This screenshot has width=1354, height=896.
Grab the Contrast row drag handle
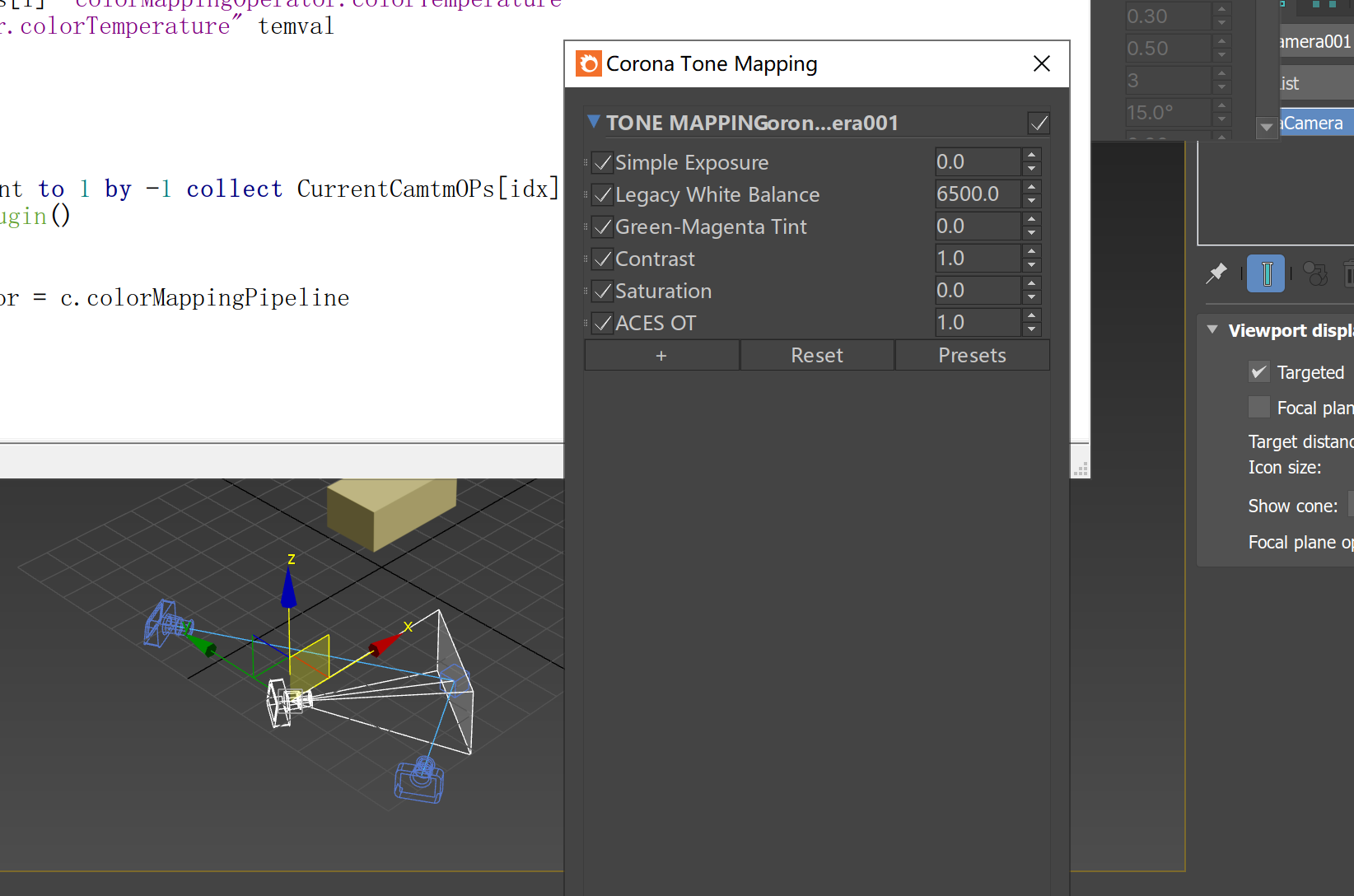point(586,259)
